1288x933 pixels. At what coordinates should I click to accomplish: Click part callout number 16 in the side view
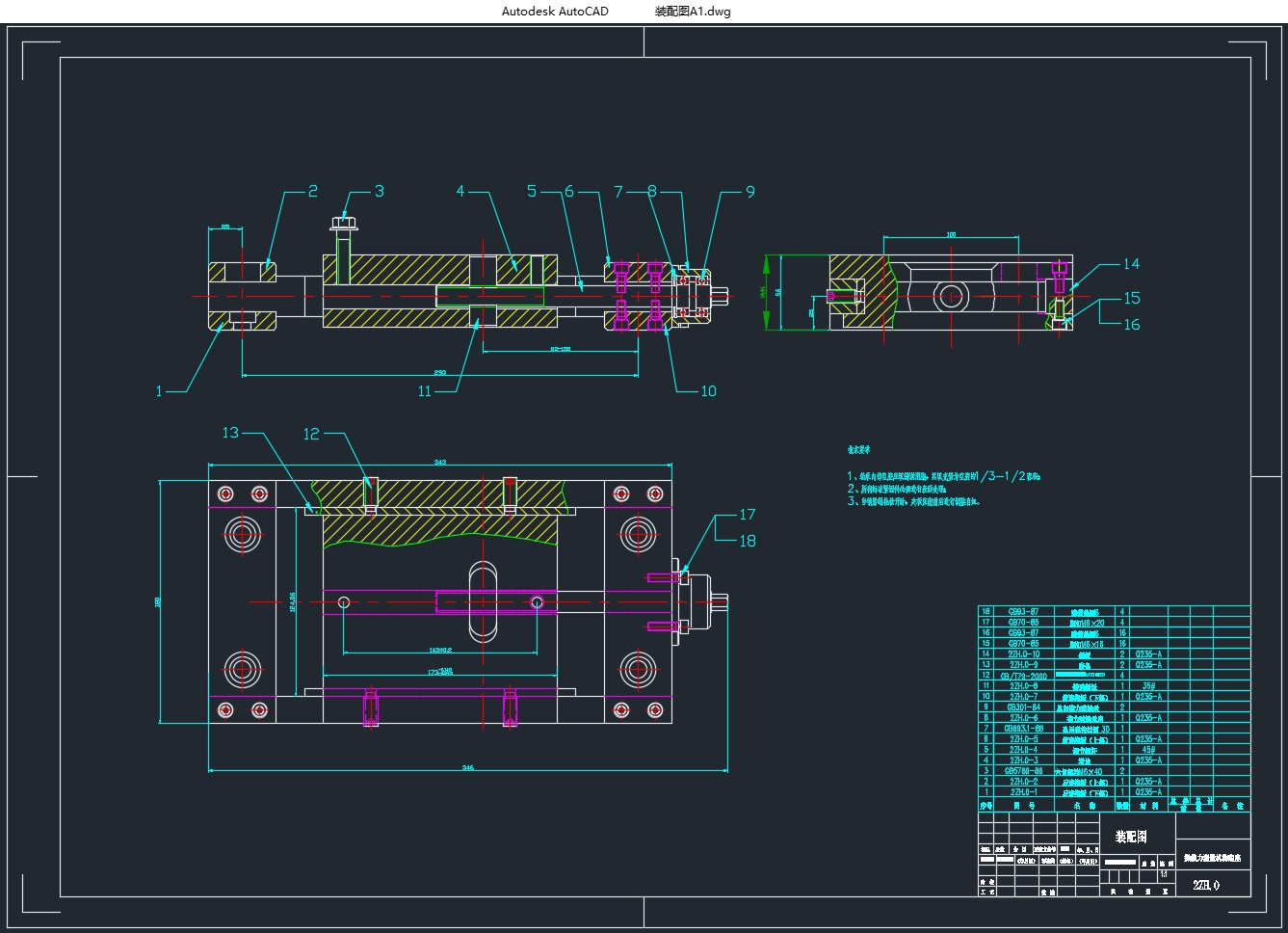1132,325
